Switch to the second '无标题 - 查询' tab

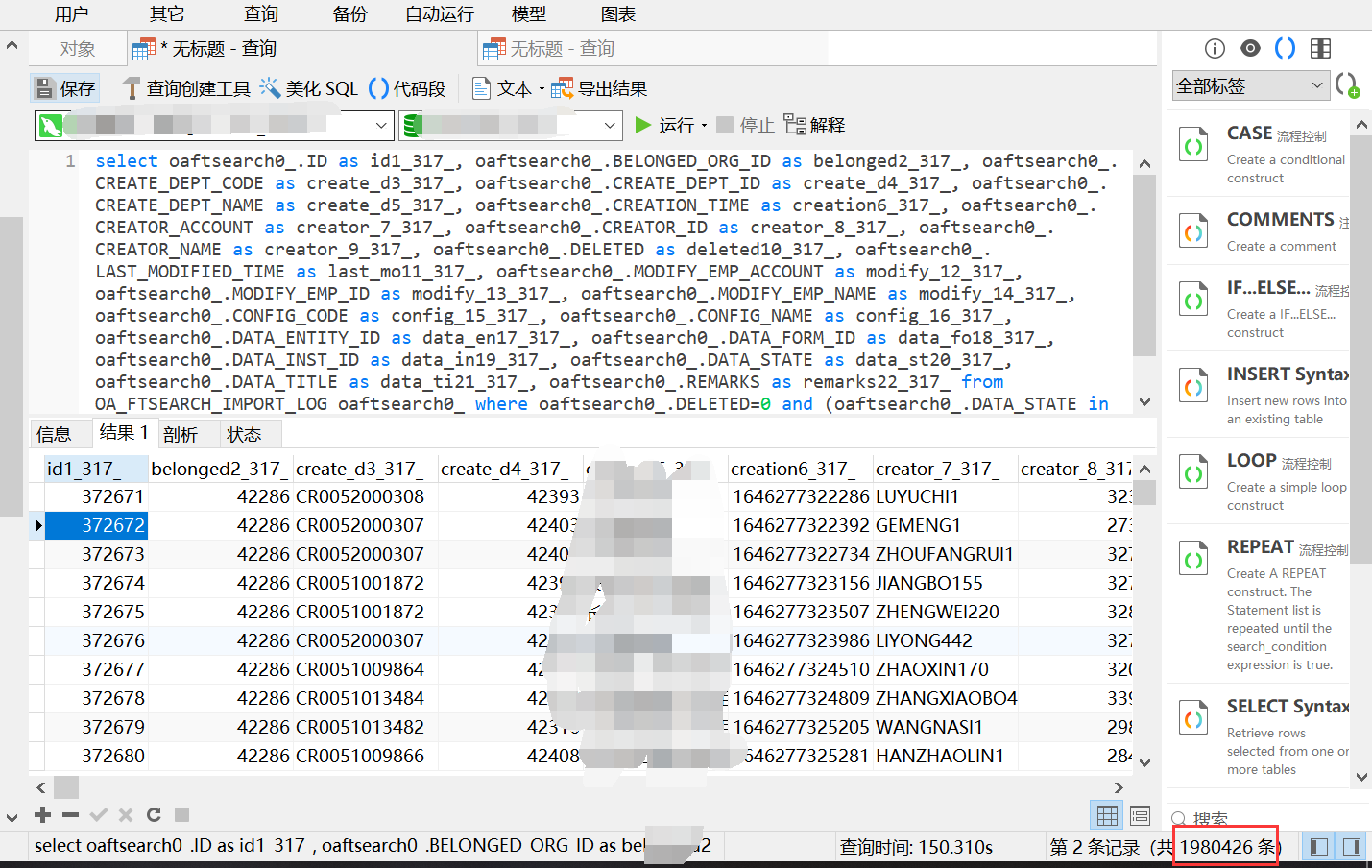653,49
